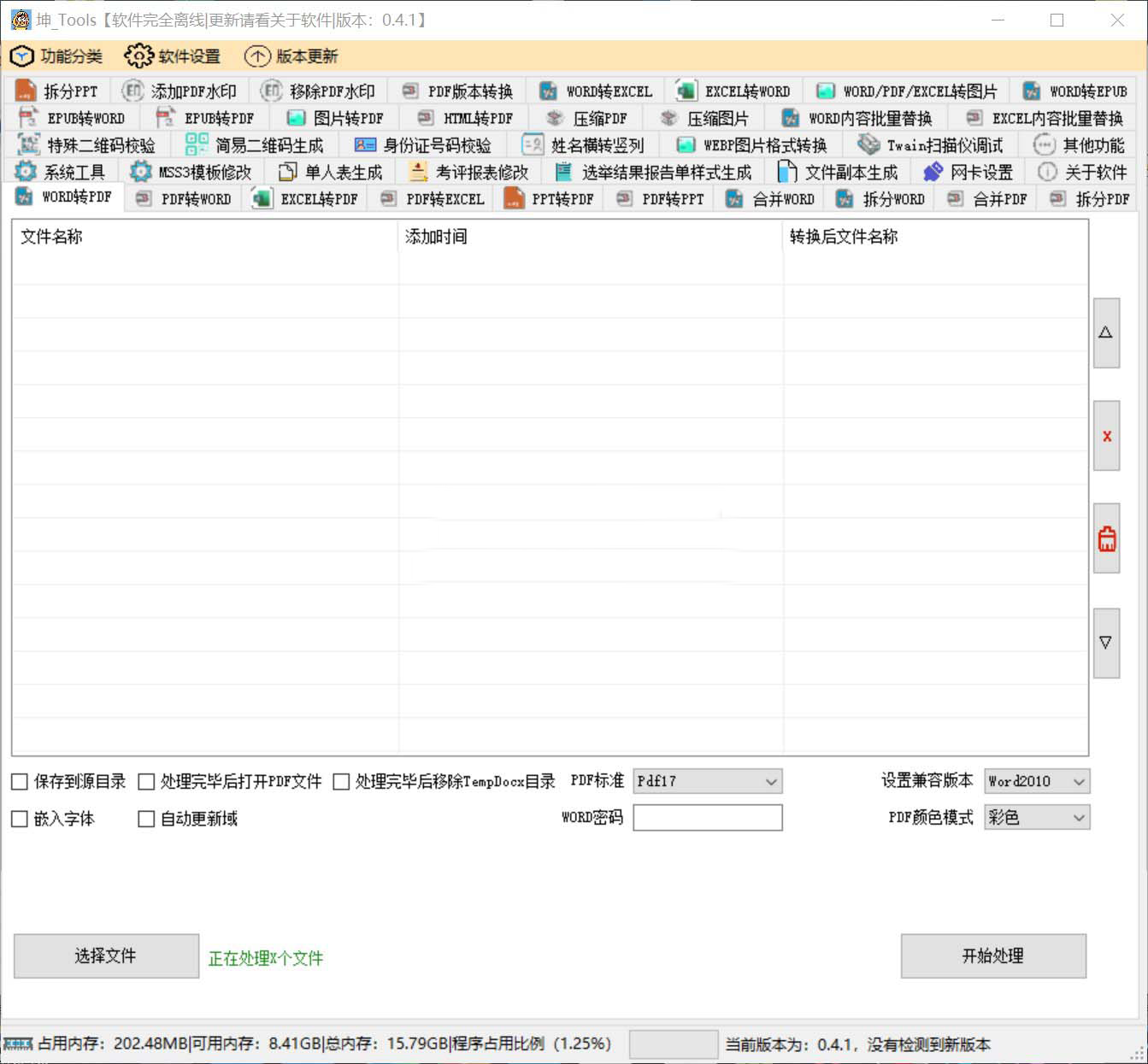The width and height of the screenshot is (1148, 1064).
Task: Open the WORD内容批量替换 tab
Action: (x=857, y=118)
